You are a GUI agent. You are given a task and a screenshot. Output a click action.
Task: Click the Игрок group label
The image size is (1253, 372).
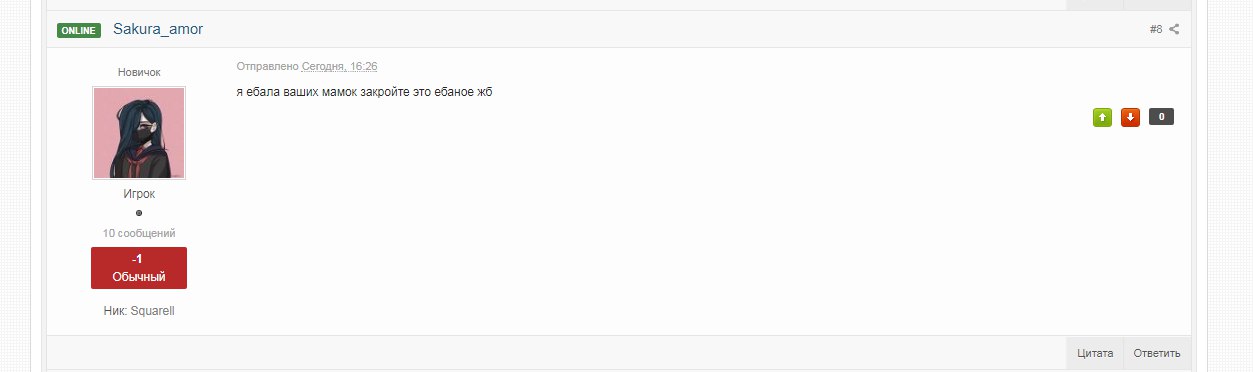point(139,194)
